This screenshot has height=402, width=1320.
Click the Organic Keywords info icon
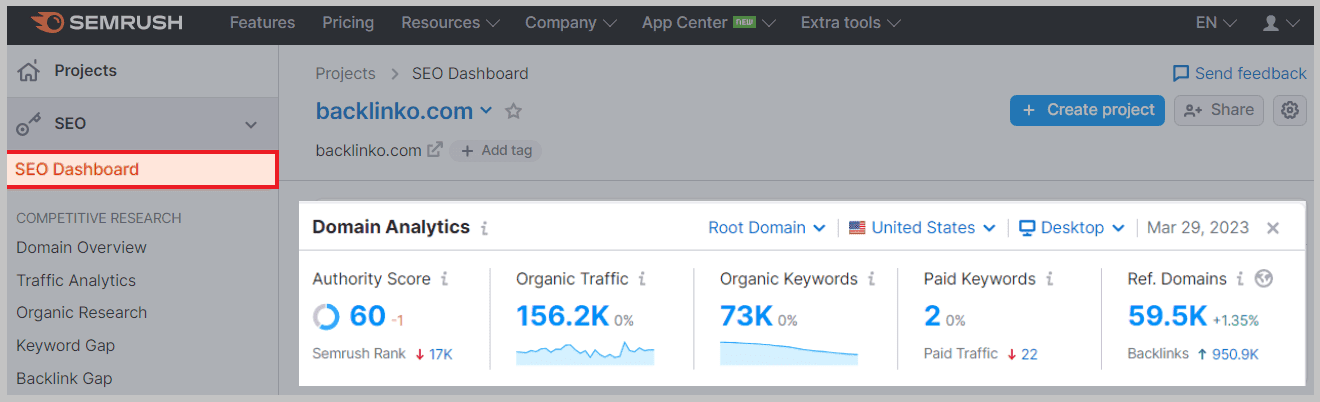tap(871, 280)
